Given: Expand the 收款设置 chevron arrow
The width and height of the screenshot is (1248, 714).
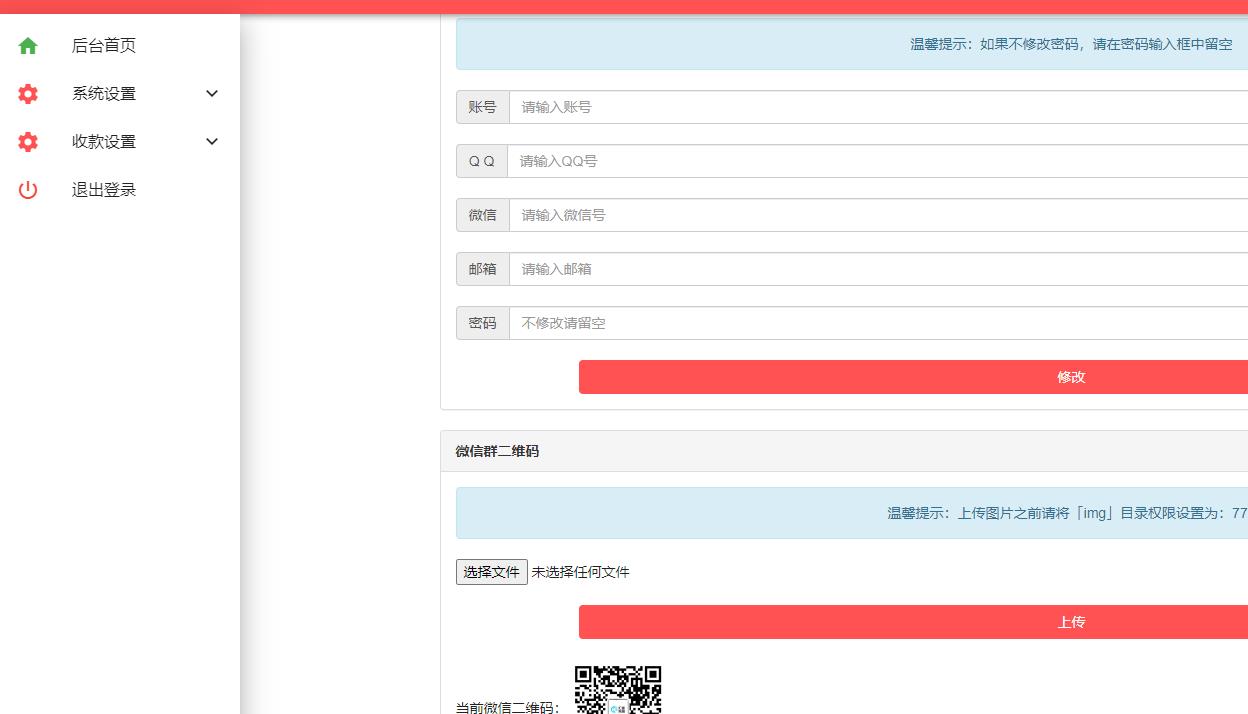Looking at the screenshot, I should coord(212,142).
